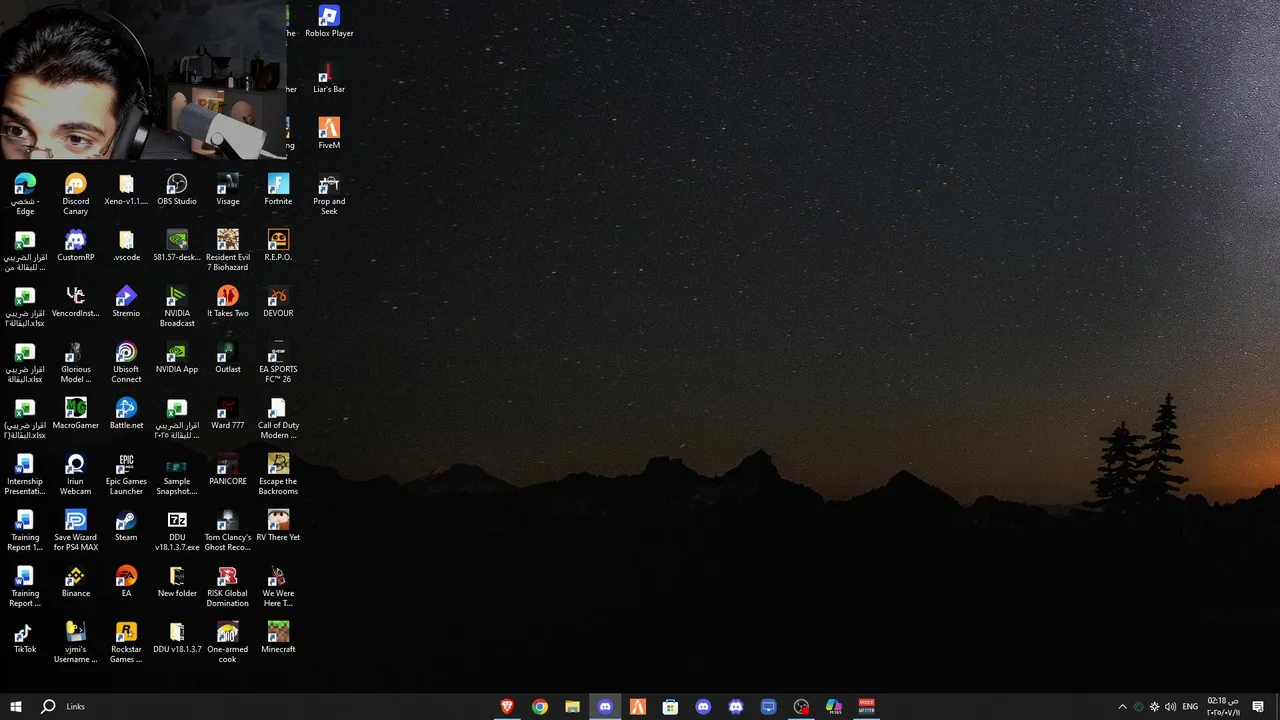Select the FiveM desktop shortcut
The image size is (1280, 720).
pos(329,134)
